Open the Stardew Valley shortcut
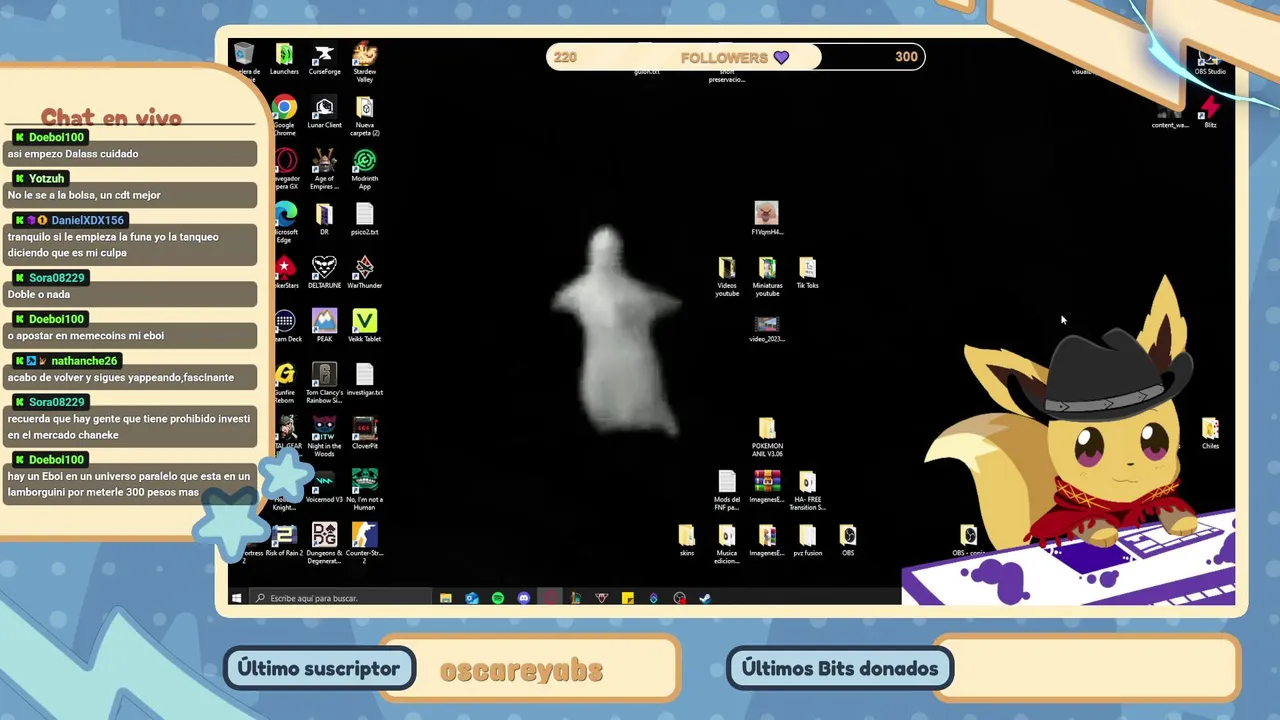This screenshot has height=720, width=1280. point(365,62)
